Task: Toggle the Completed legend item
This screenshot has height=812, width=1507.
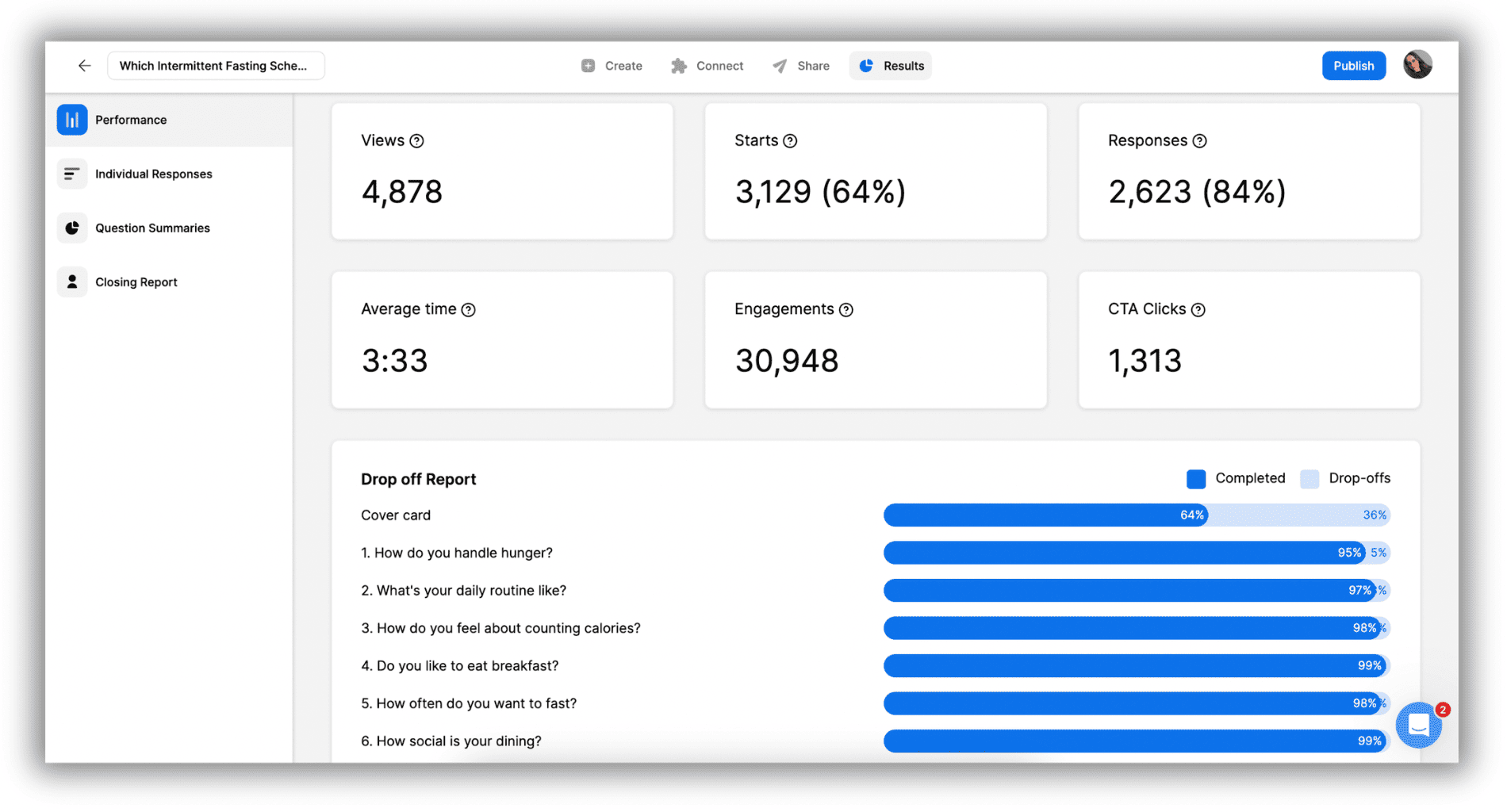Action: pos(1236,478)
